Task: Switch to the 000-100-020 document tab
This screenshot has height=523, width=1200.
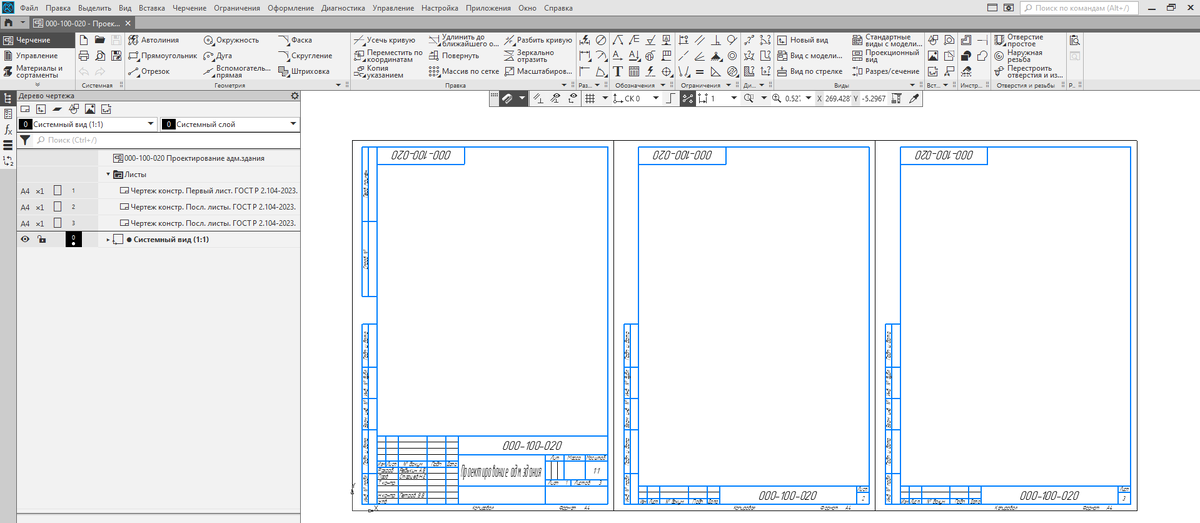Action: (x=83, y=22)
